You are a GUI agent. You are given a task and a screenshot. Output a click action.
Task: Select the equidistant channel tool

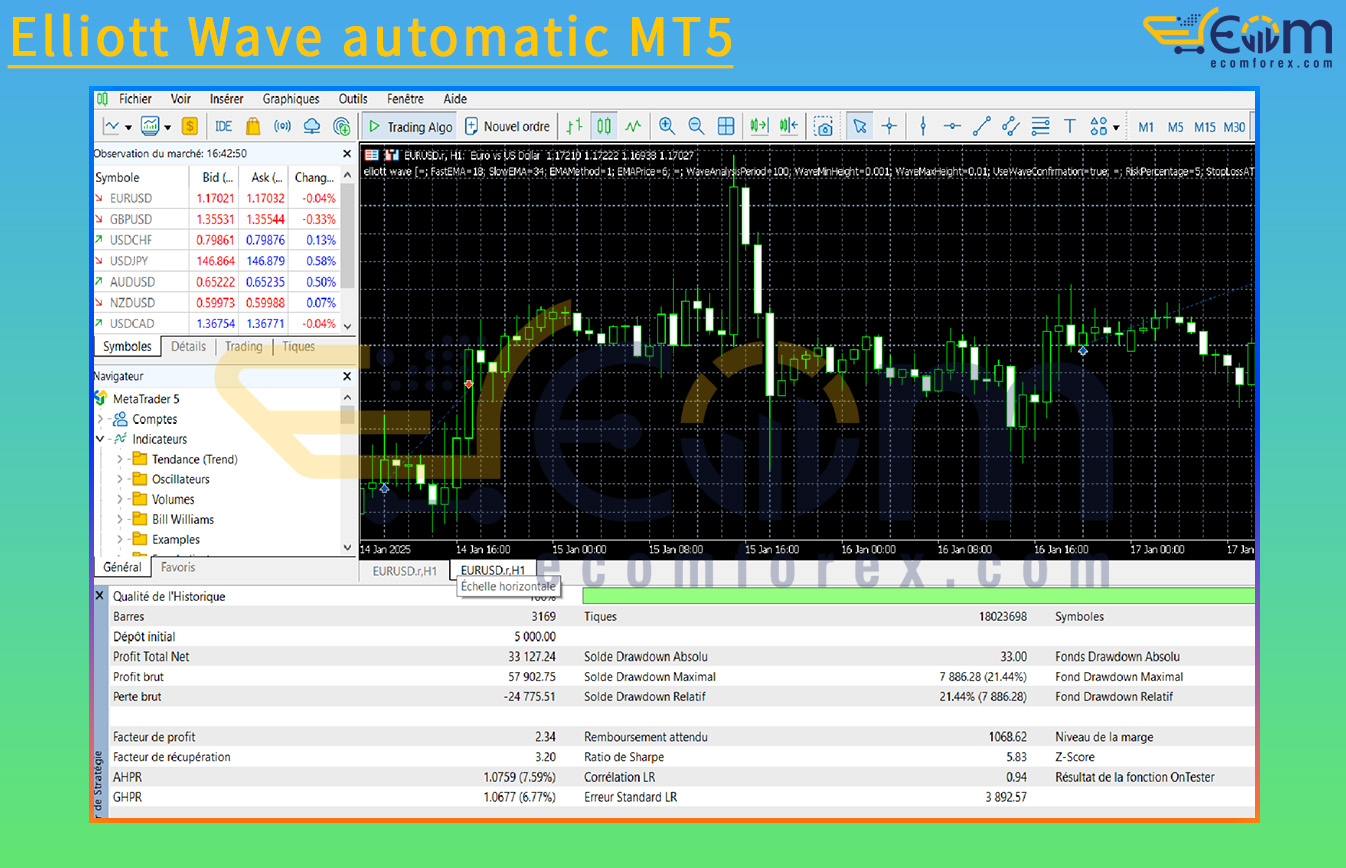pyautogui.click(x=1011, y=127)
